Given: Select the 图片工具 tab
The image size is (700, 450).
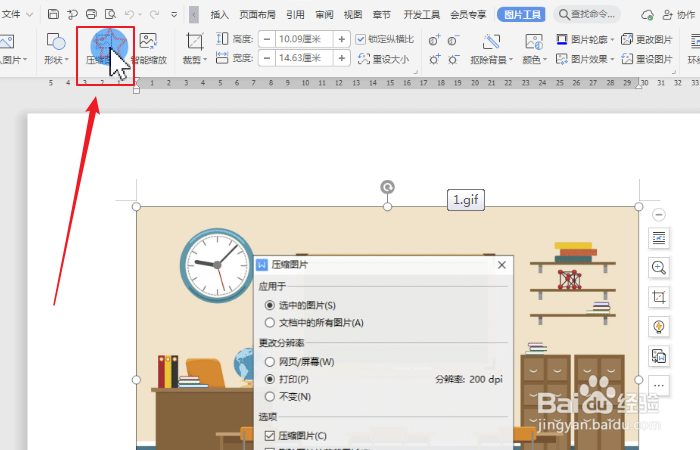Looking at the screenshot, I should pyautogui.click(x=522, y=15).
